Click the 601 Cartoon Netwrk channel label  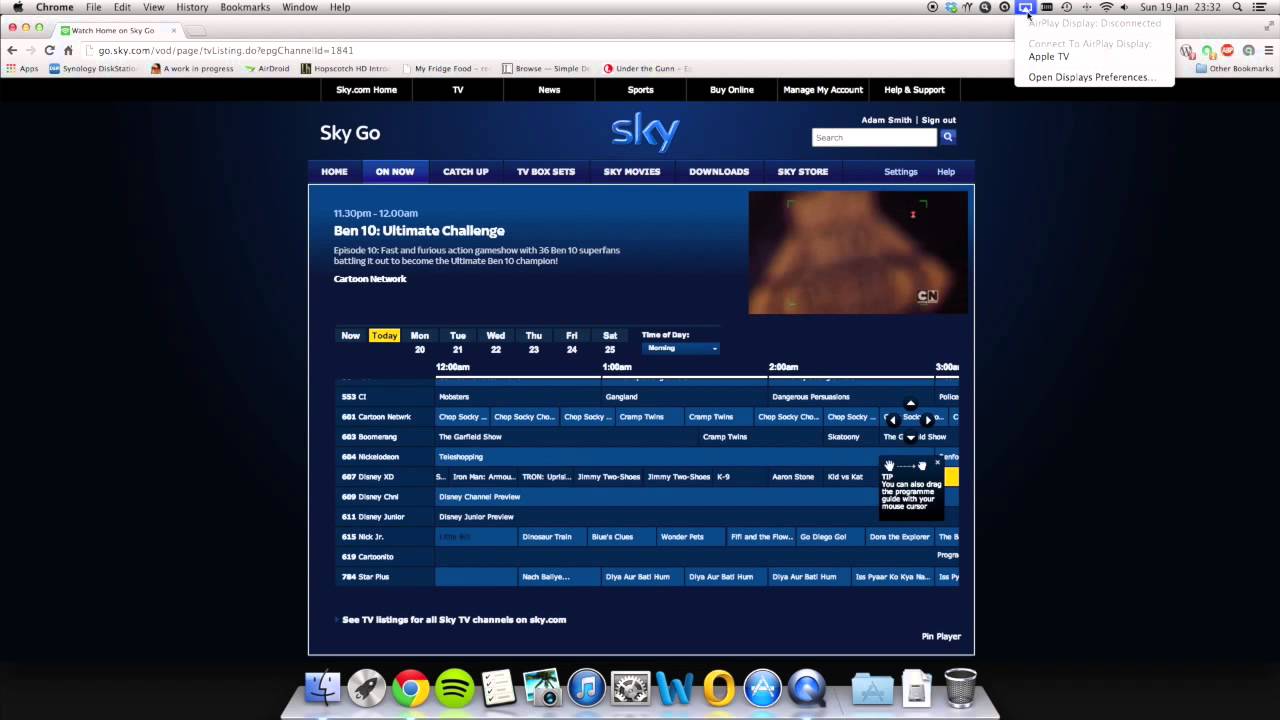pyautogui.click(x=376, y=417)
